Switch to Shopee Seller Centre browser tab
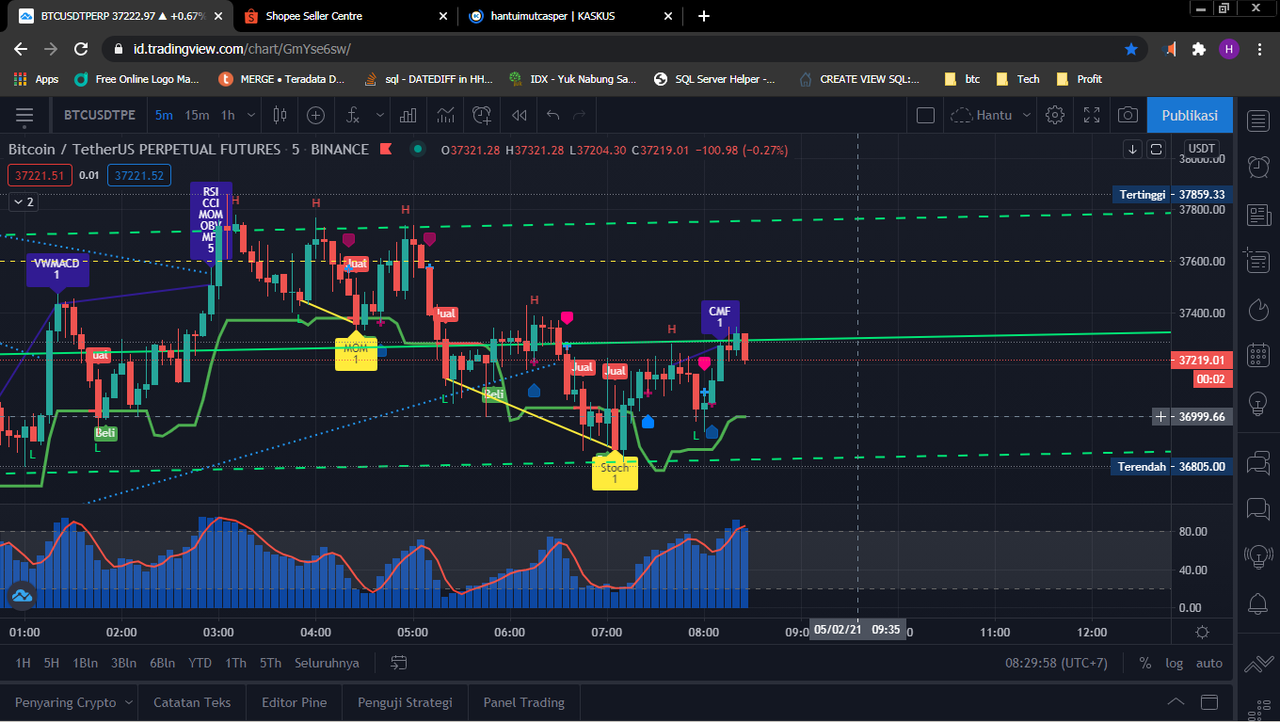The image size is (1280, 723). [343, 16]
